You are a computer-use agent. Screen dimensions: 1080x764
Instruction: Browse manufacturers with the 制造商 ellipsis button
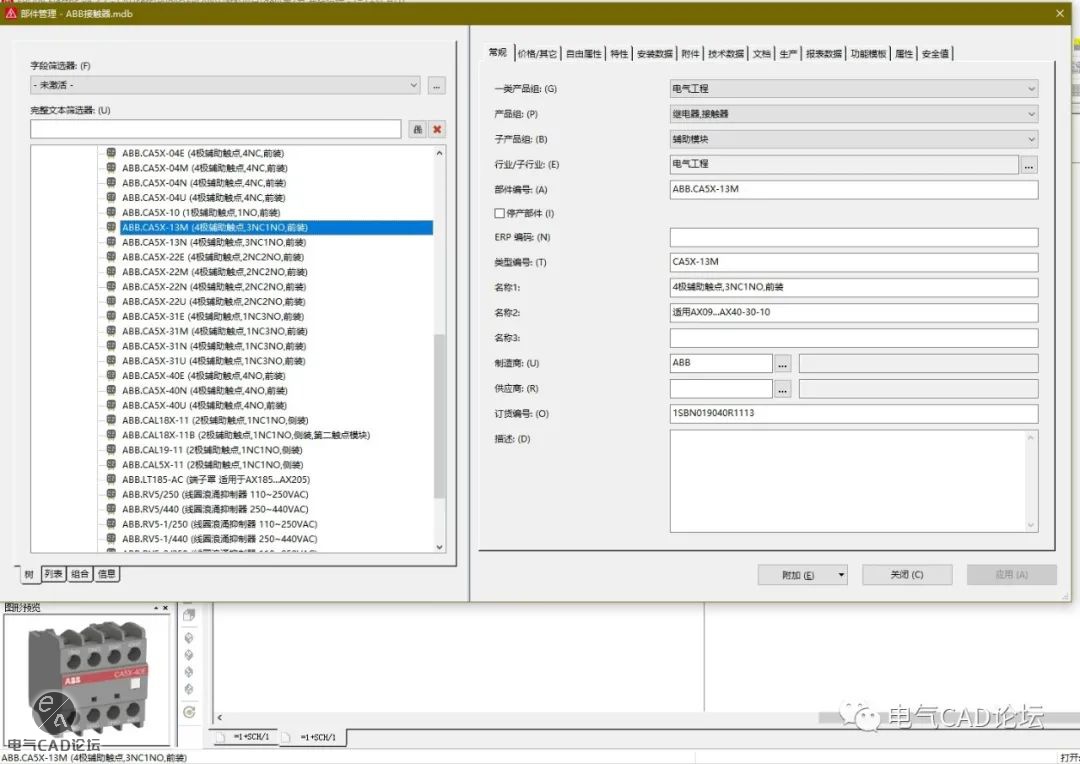click(782, 363)
